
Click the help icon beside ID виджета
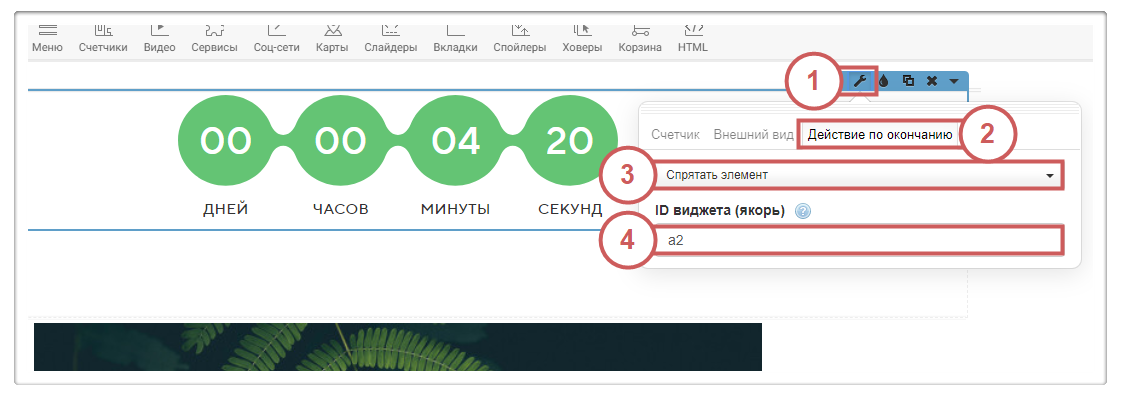coord(803,211)
